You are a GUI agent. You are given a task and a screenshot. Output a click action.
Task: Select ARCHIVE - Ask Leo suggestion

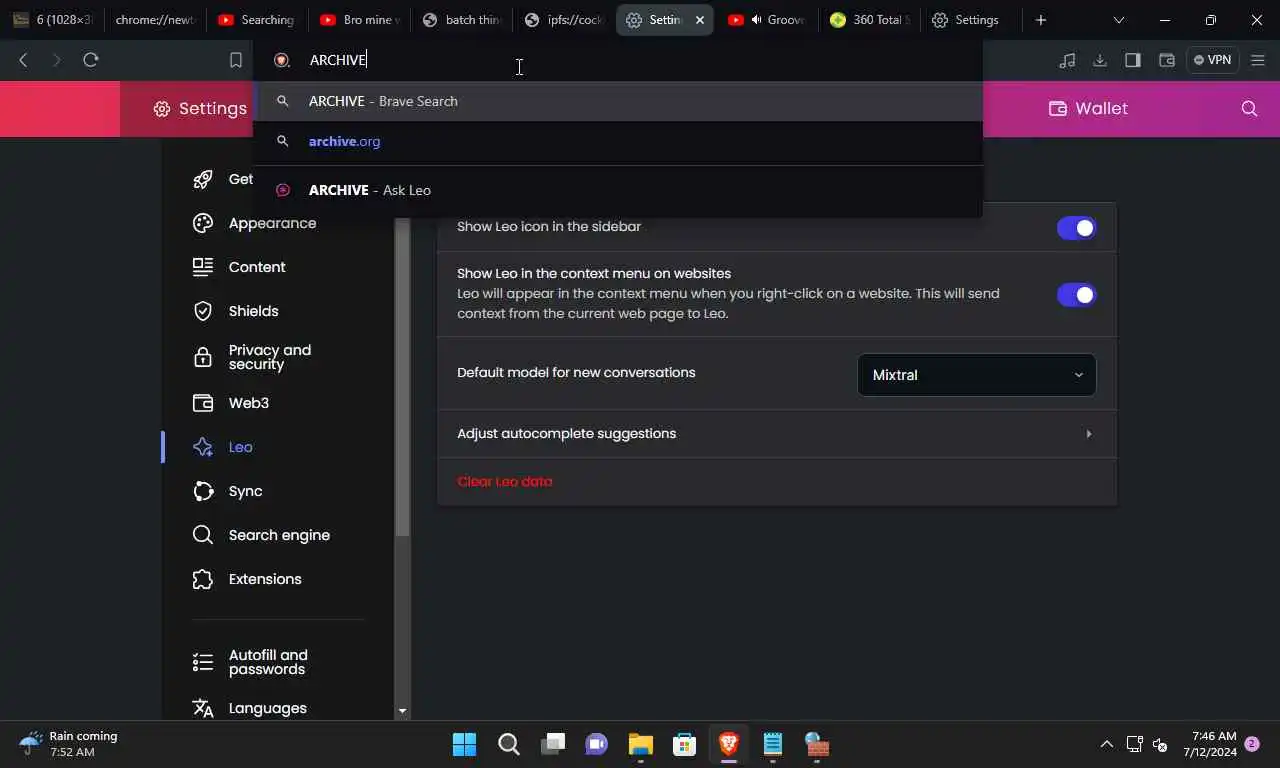(x=618, y=190)
